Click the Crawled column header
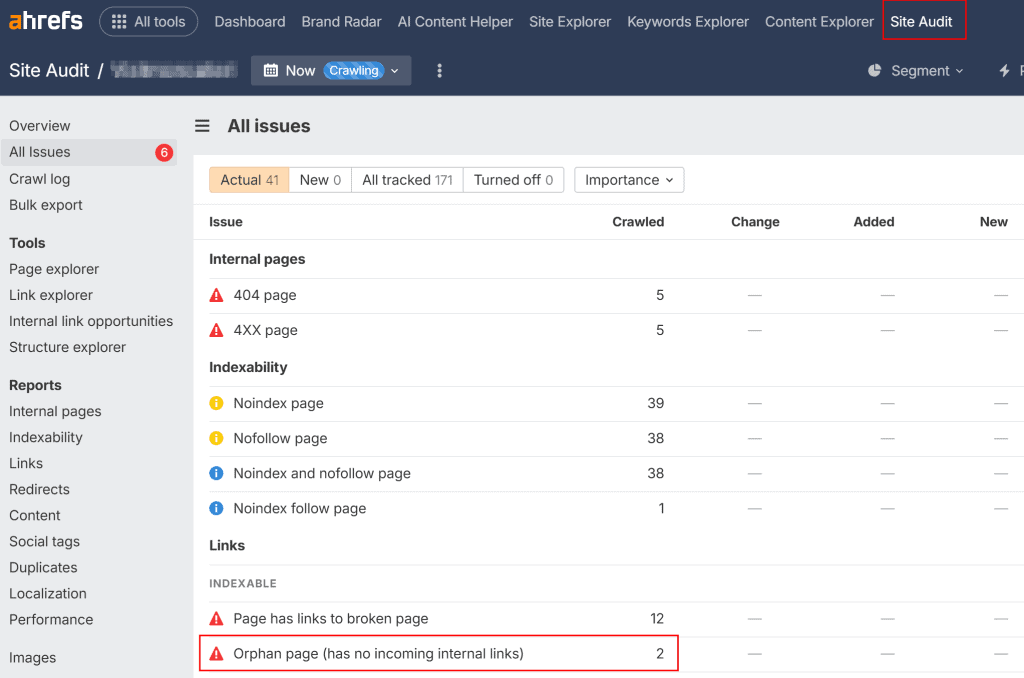 click(x=638, y=222)
